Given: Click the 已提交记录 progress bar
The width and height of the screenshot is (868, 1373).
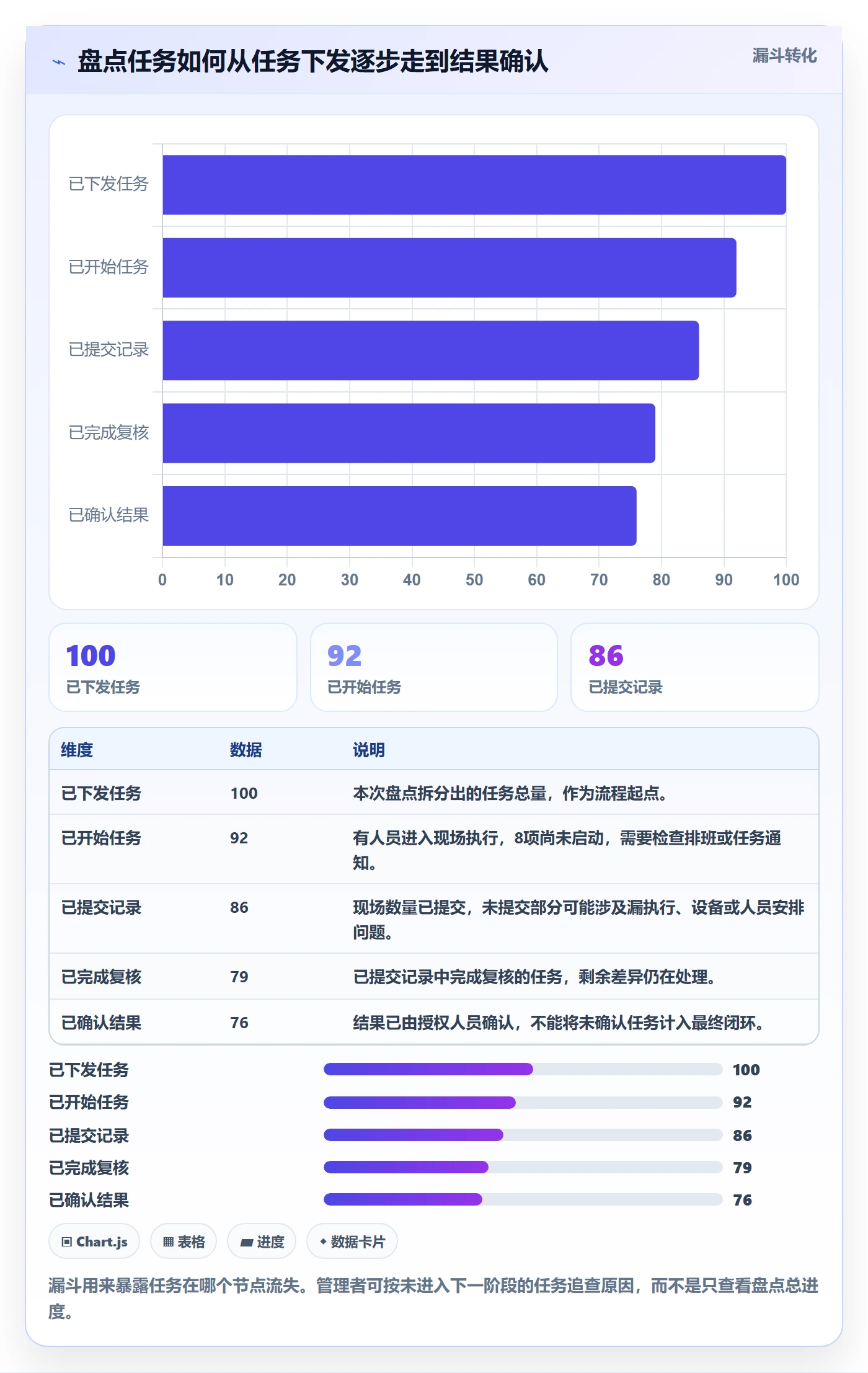Looking at the screenshot, I should click(523, 1135).
